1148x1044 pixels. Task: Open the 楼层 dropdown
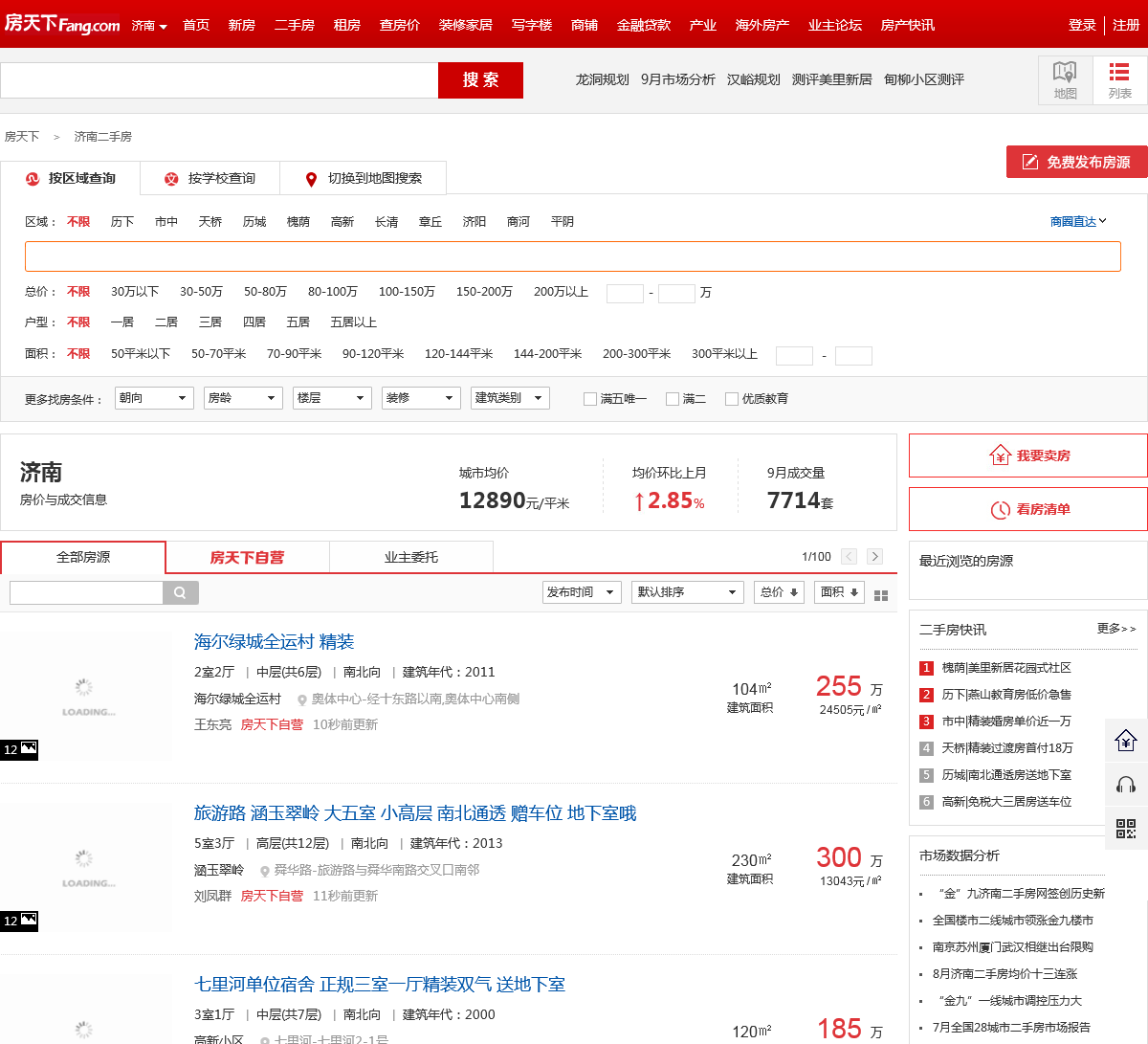point(332,398)
